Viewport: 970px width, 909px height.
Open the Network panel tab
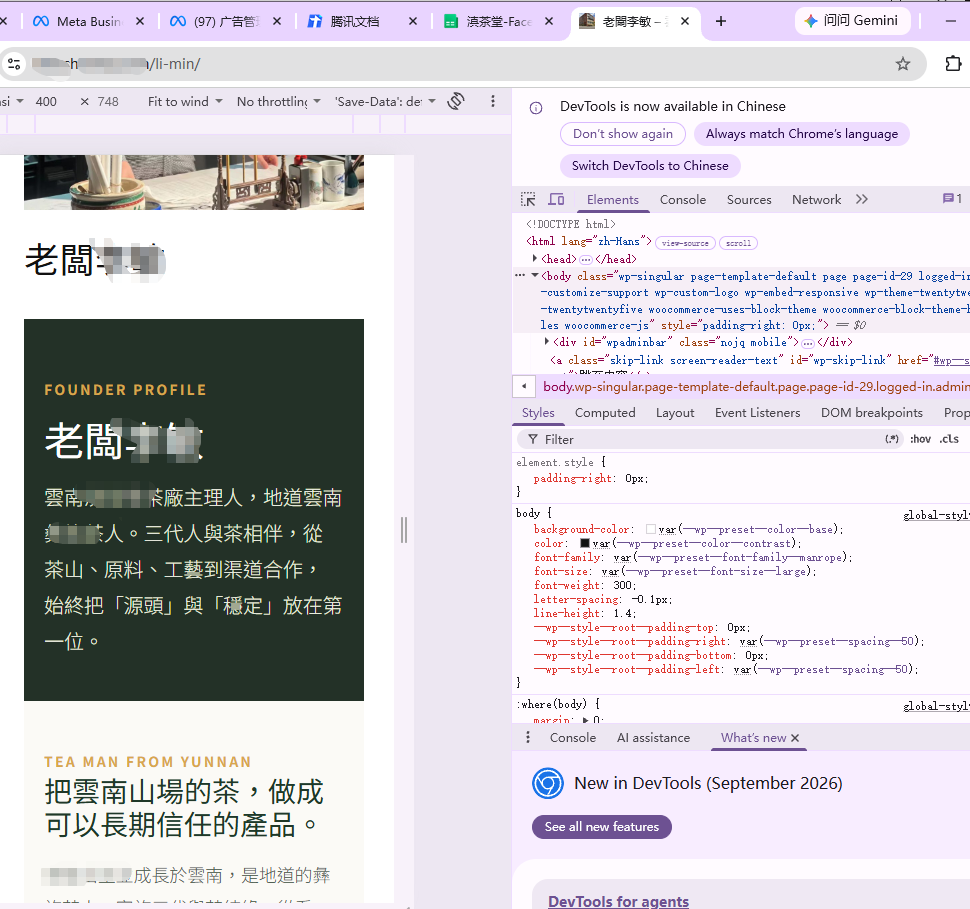(x=816, y=199)
